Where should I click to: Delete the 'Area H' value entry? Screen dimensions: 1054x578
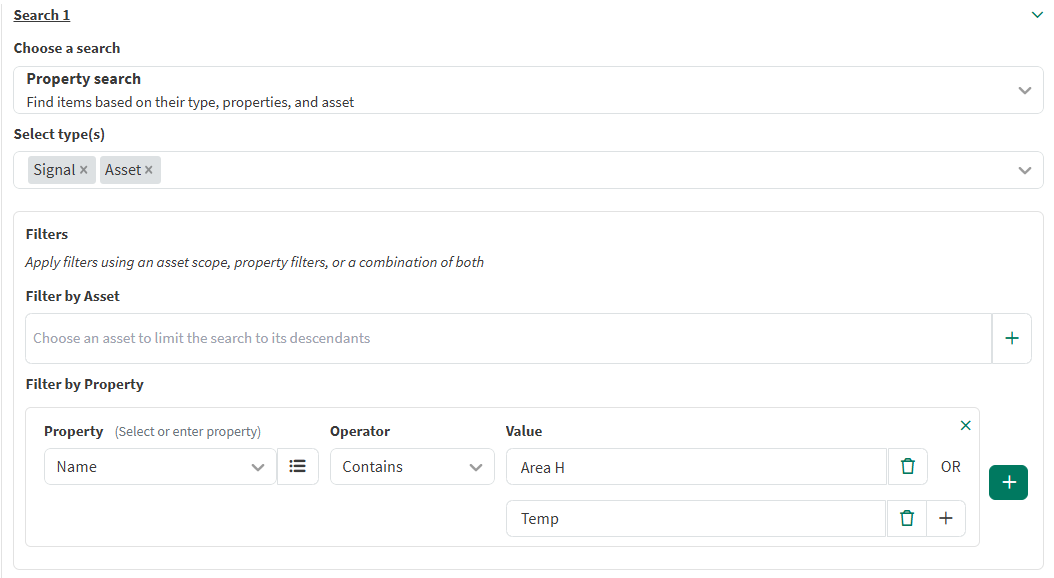[907, 467]
